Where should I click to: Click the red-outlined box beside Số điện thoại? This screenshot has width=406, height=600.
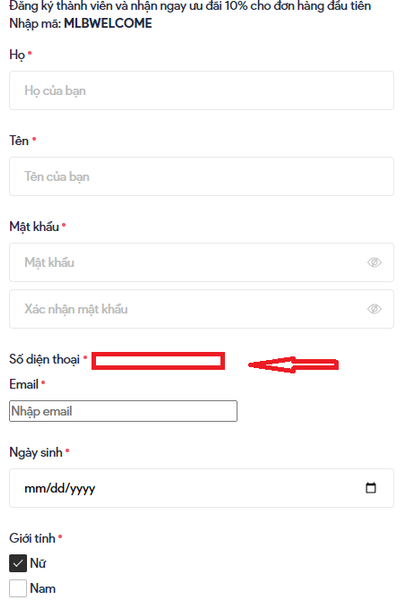pyautogui.click(x=158, y=361)
